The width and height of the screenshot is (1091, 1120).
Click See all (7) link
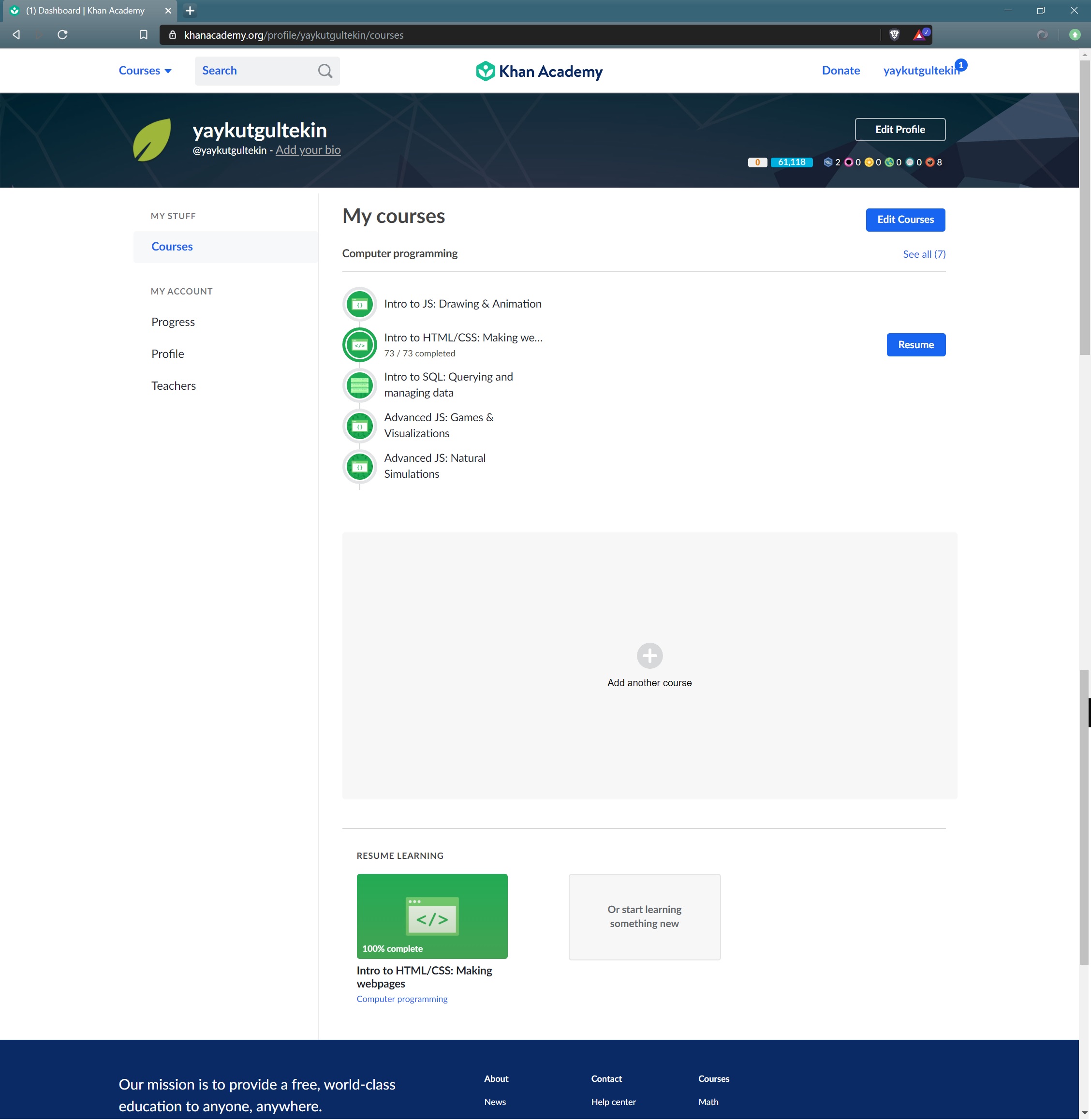coord(924,254)
